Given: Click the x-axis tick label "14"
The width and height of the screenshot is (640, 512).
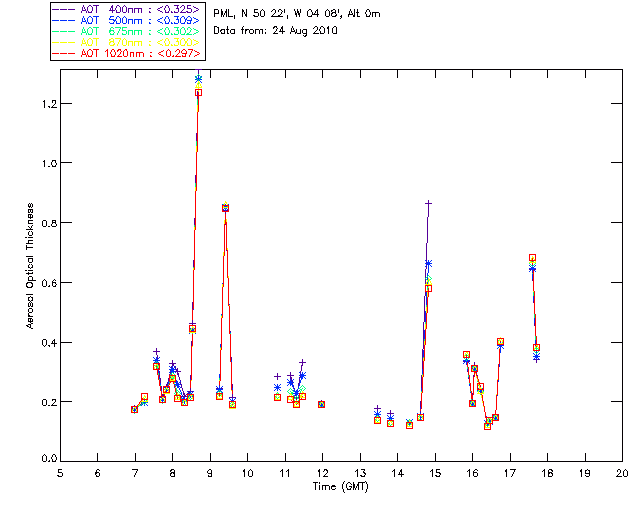Looking at the screenshot, I should click(398, 473).
